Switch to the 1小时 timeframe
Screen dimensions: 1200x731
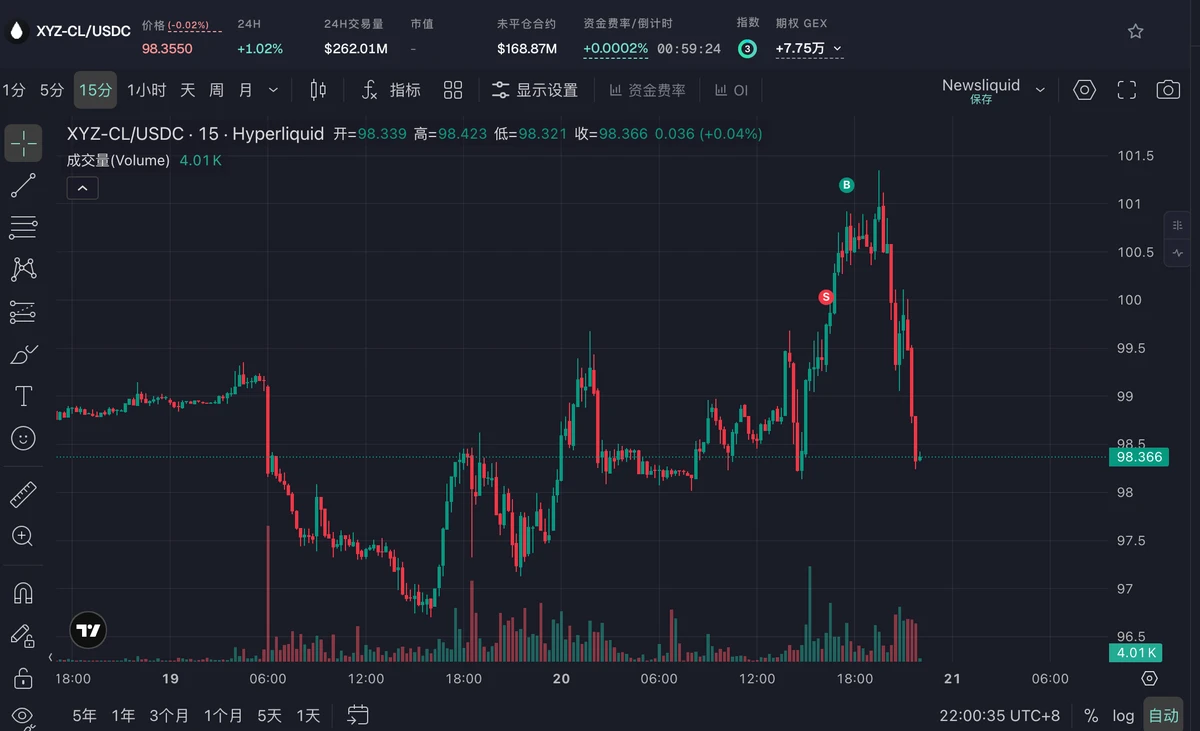[x=146, y=90]
